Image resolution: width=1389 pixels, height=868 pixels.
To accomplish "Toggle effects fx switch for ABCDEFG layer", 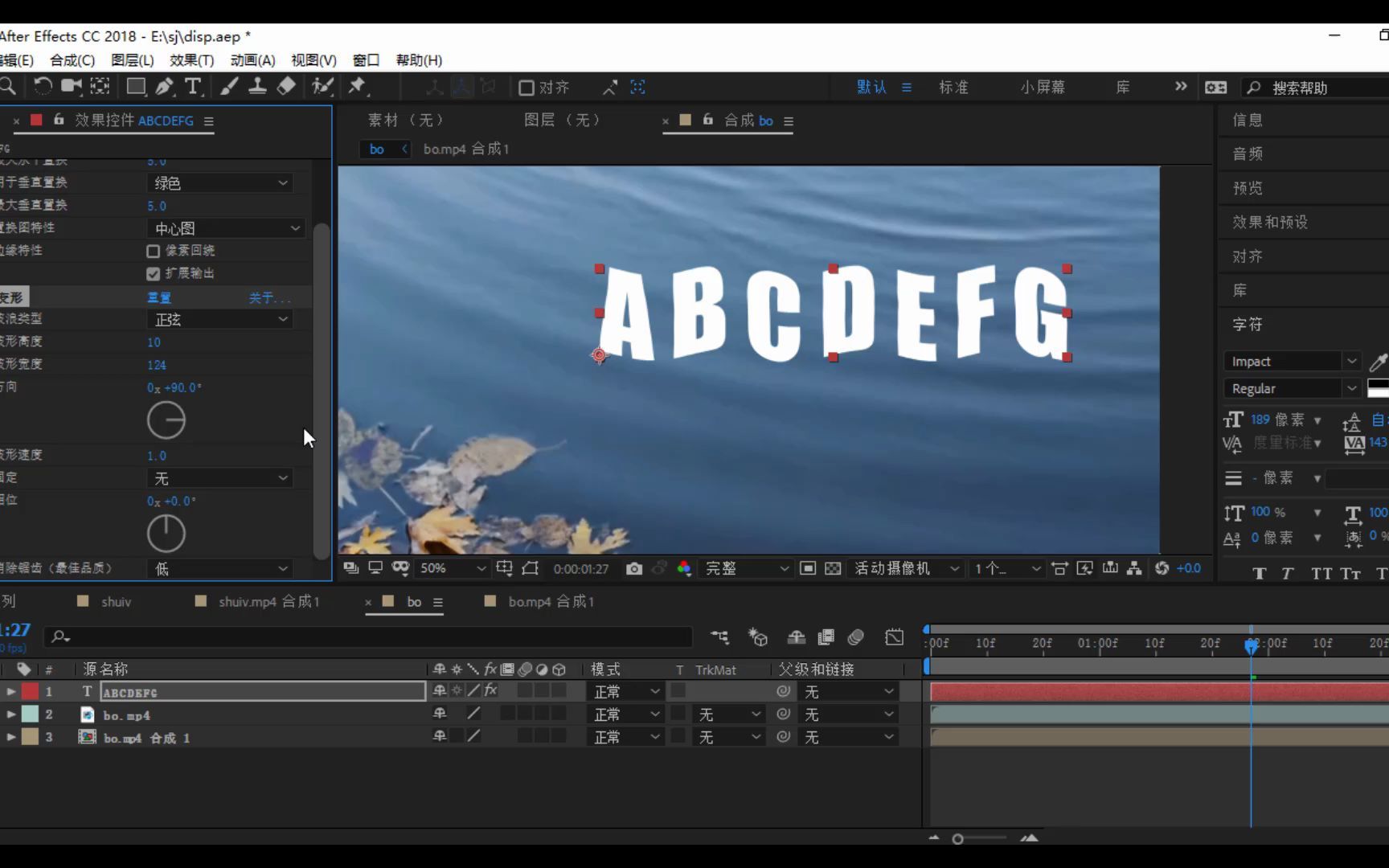I will coord(490,690).
